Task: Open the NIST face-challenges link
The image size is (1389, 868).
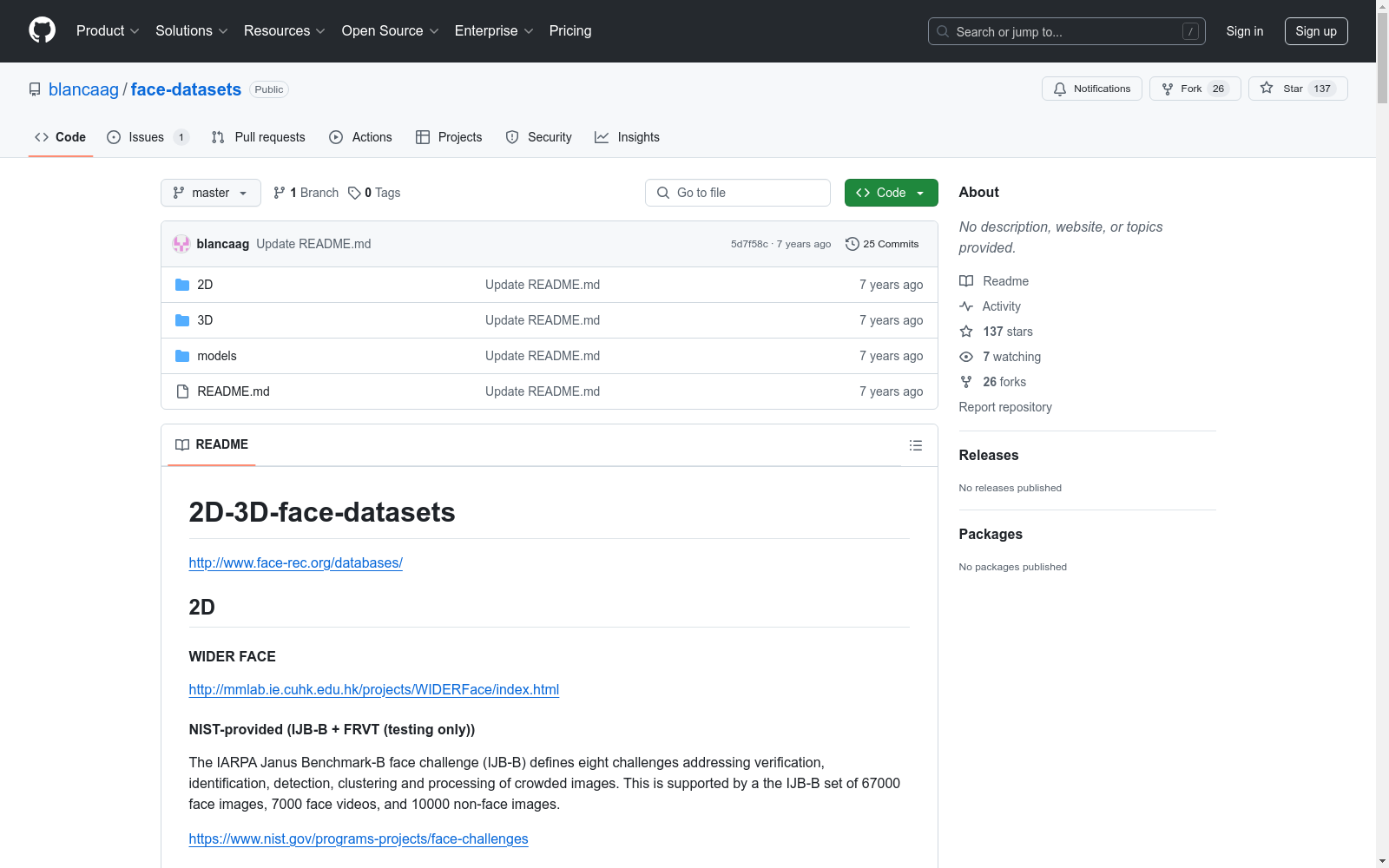Action: 359,839
